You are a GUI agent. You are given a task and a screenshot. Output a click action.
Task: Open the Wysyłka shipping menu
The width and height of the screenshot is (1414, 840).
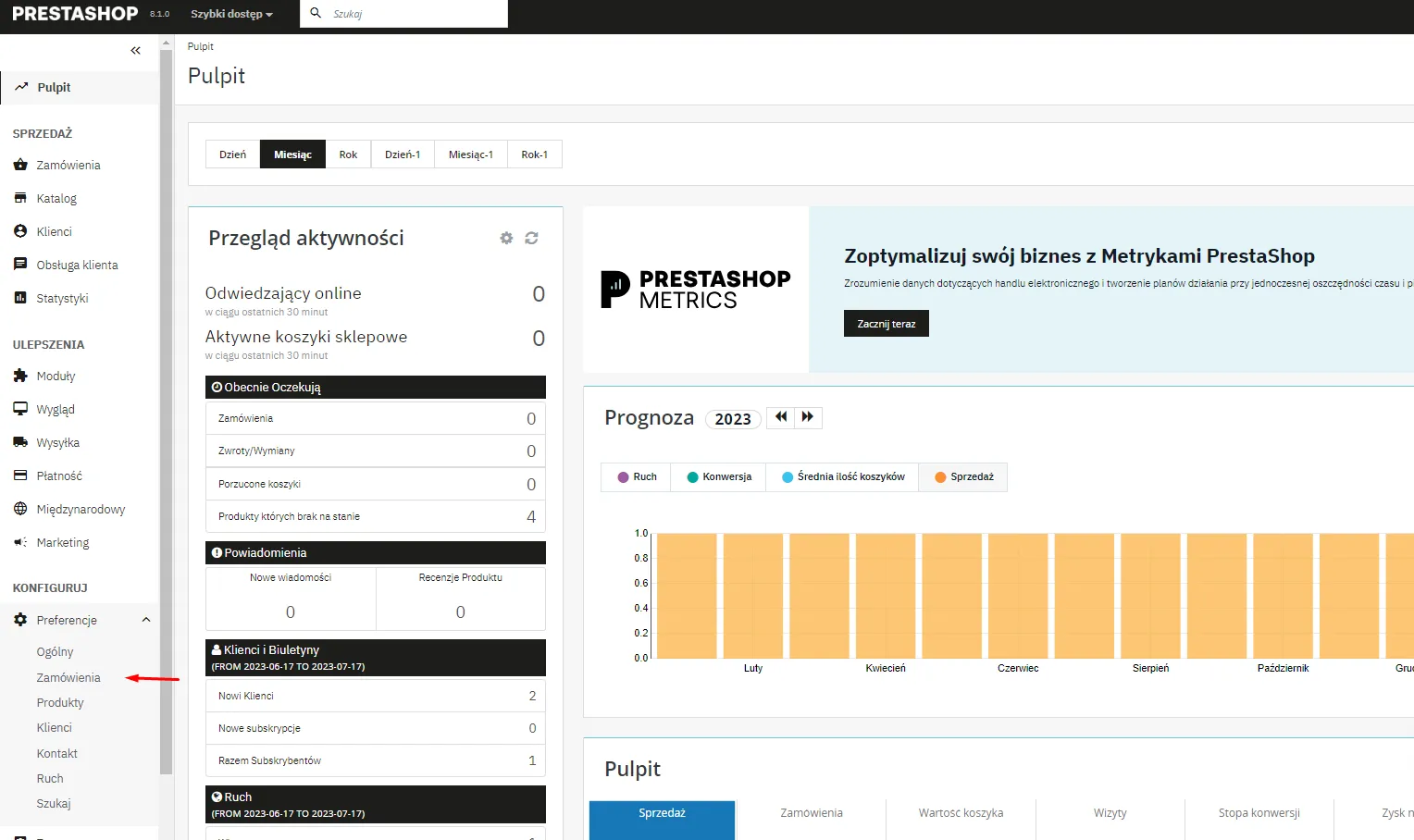click(57, 443)
